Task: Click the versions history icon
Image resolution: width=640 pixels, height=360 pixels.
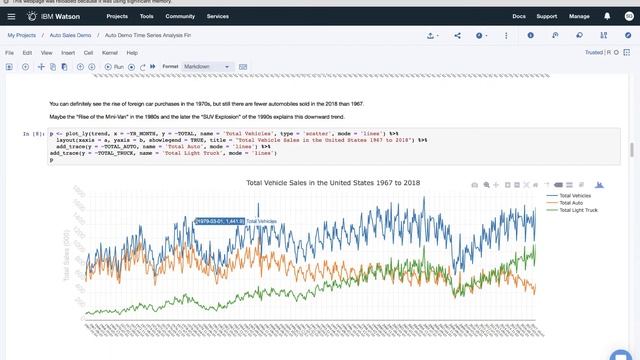Action: point(555,36)
